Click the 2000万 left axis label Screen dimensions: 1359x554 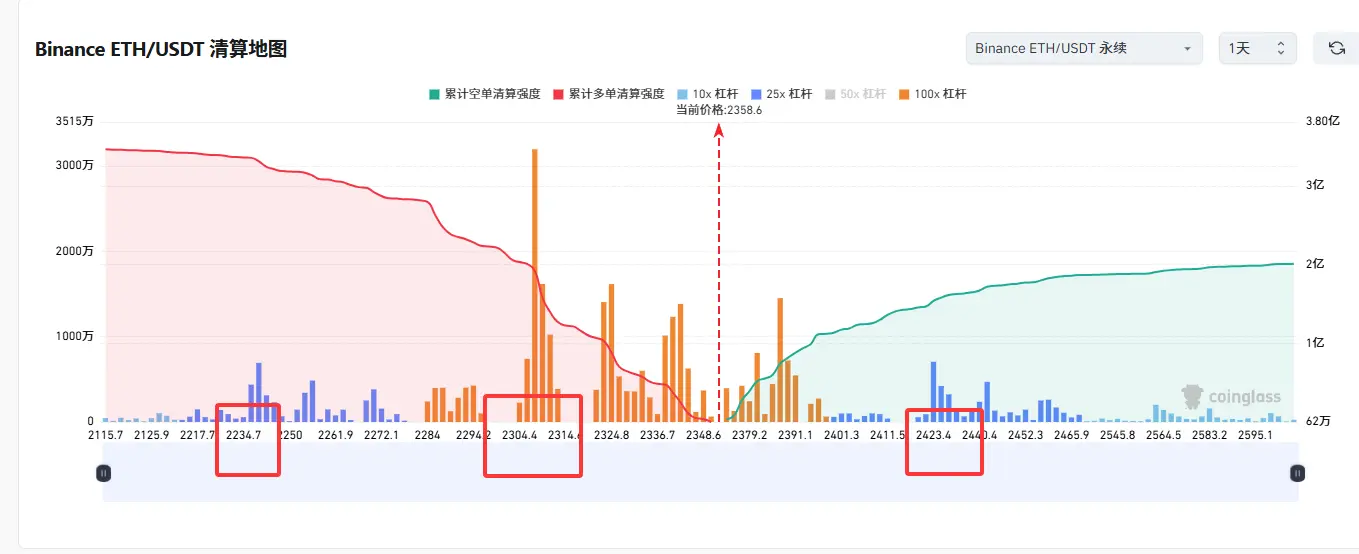[75, 251]
